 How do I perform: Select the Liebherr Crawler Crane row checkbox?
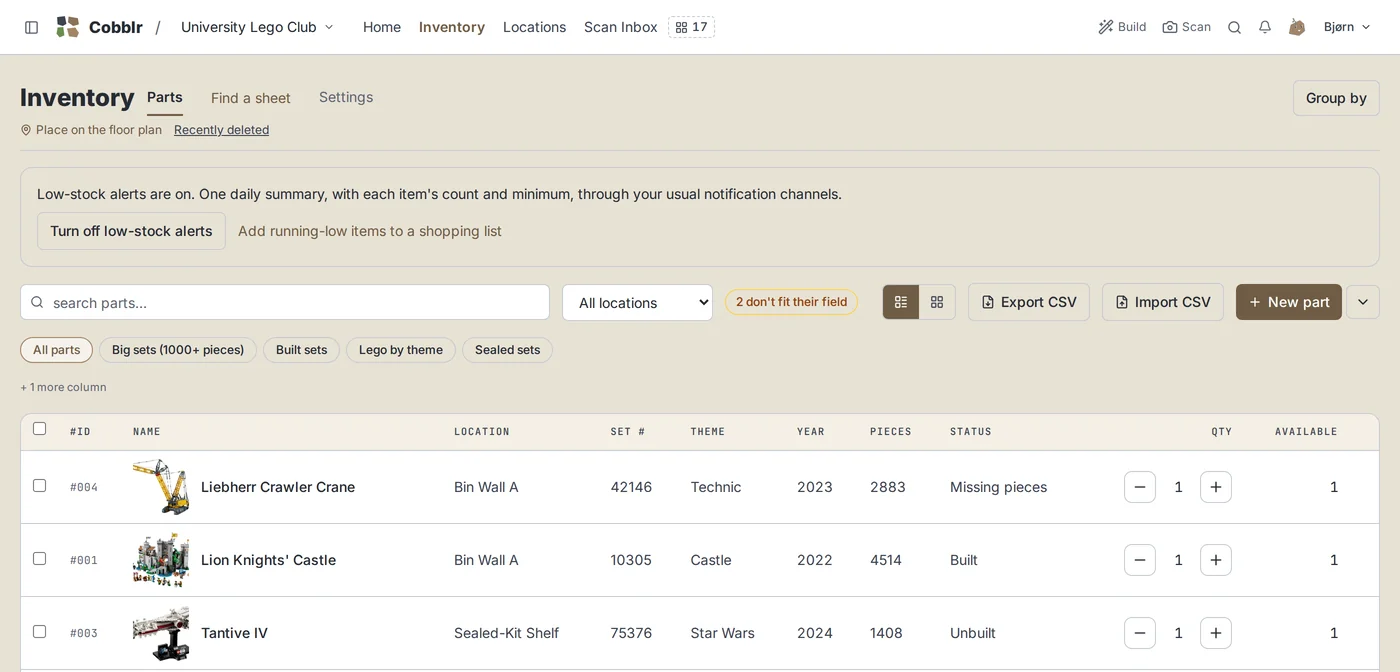(40, 486)
